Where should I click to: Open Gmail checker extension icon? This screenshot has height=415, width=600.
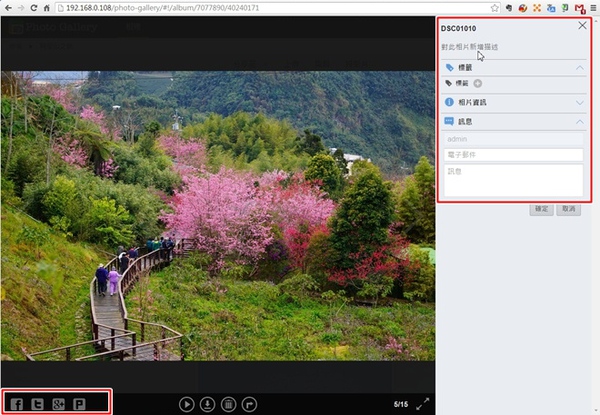tap(579, 8)
